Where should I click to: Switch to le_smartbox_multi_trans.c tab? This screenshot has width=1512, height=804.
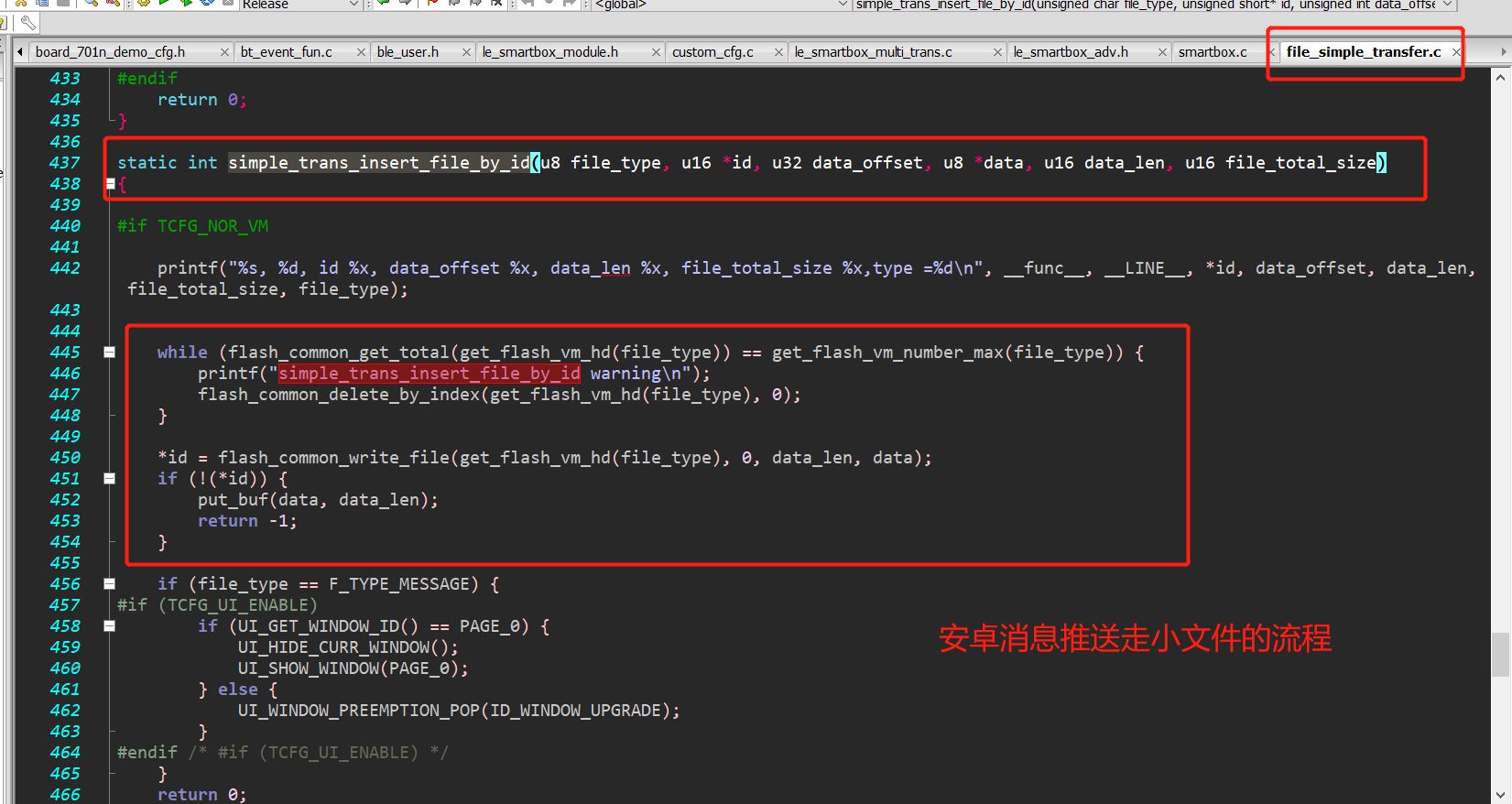coord(874,52)
